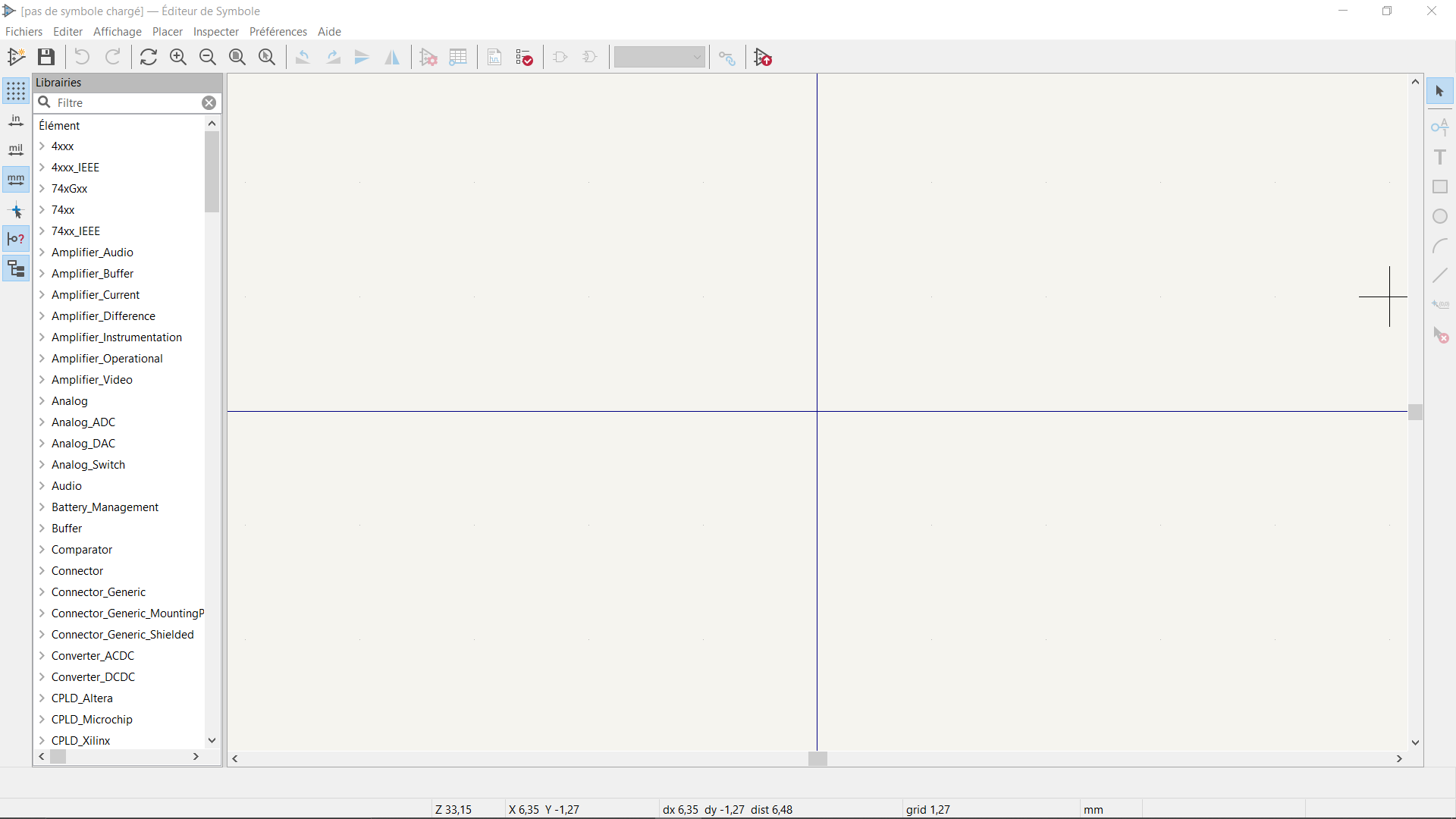Toggle grid display on left toolbar
1456x819 pixels.
coord(16,91)
